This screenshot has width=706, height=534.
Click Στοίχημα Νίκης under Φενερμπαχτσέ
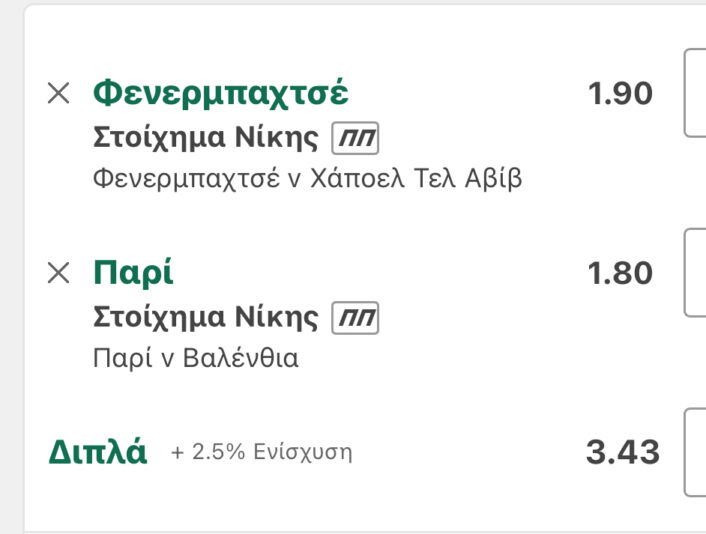pyautogui.click(x=206, y=139)
